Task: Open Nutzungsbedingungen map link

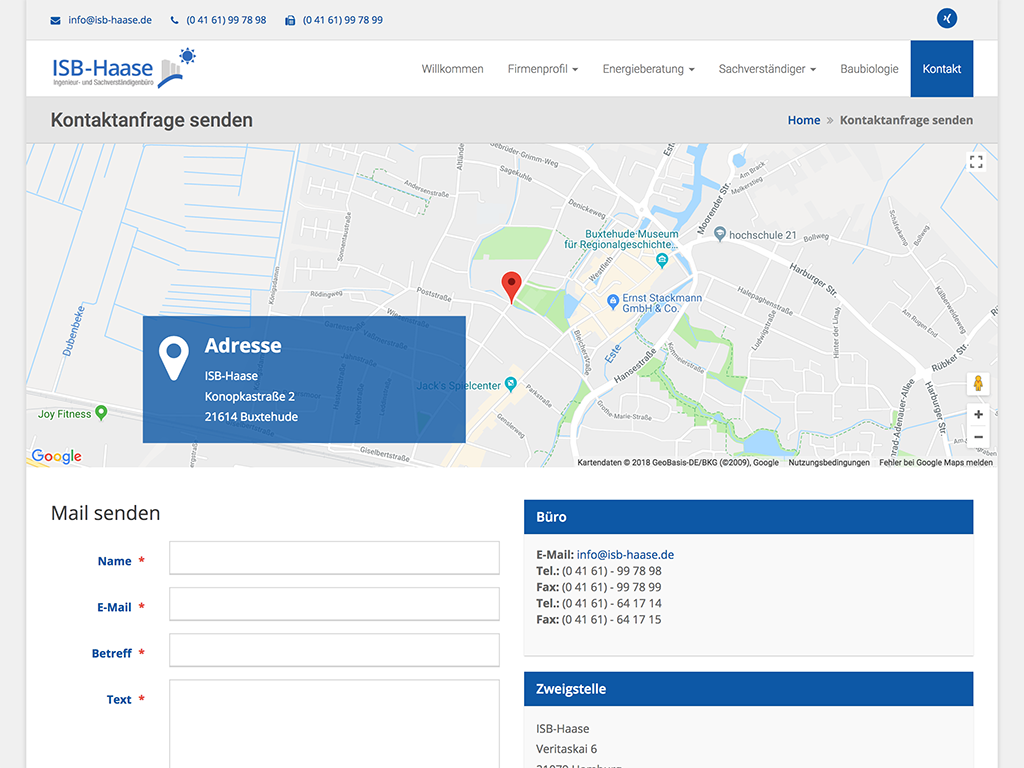Action: (x=829, y=462)
